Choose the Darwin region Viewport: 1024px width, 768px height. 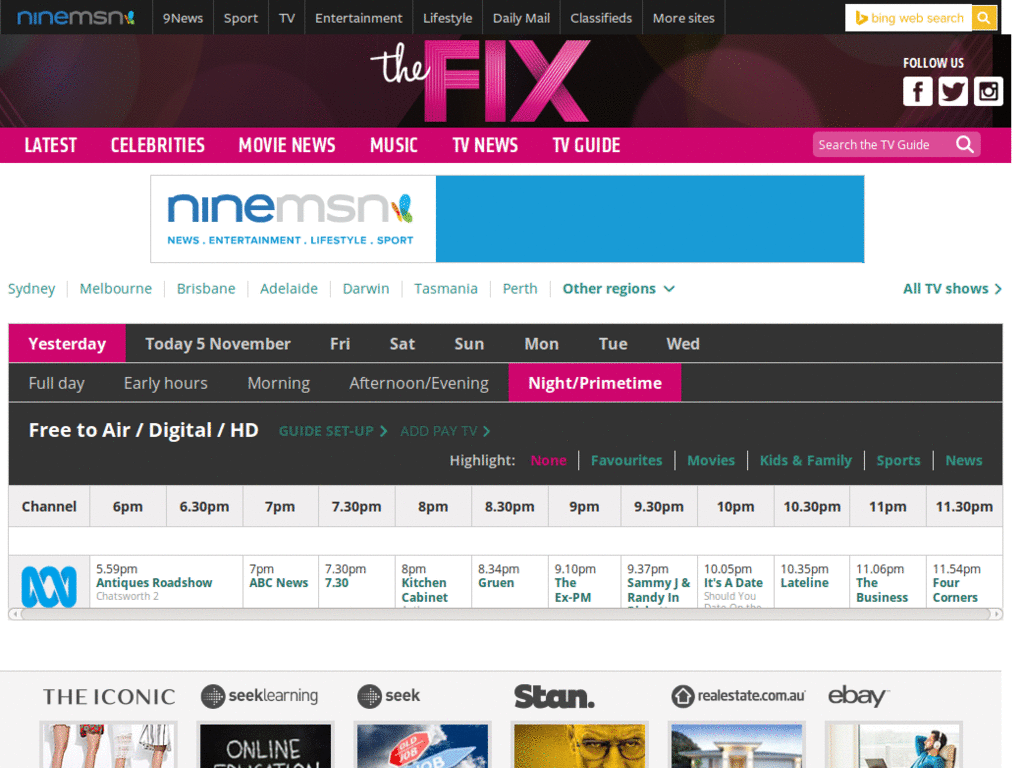point(366,289)
